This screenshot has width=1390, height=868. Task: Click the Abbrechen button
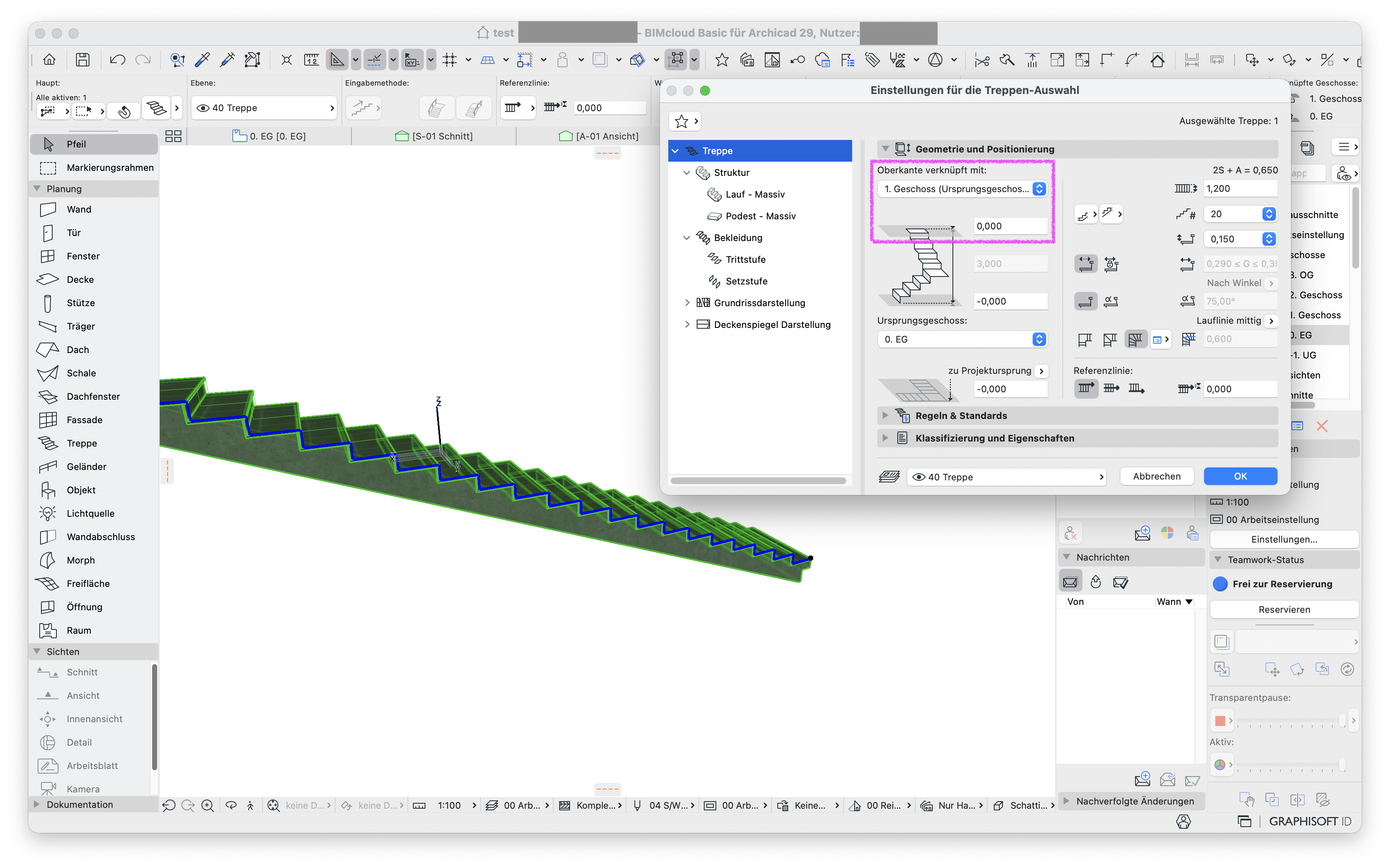1156,477
